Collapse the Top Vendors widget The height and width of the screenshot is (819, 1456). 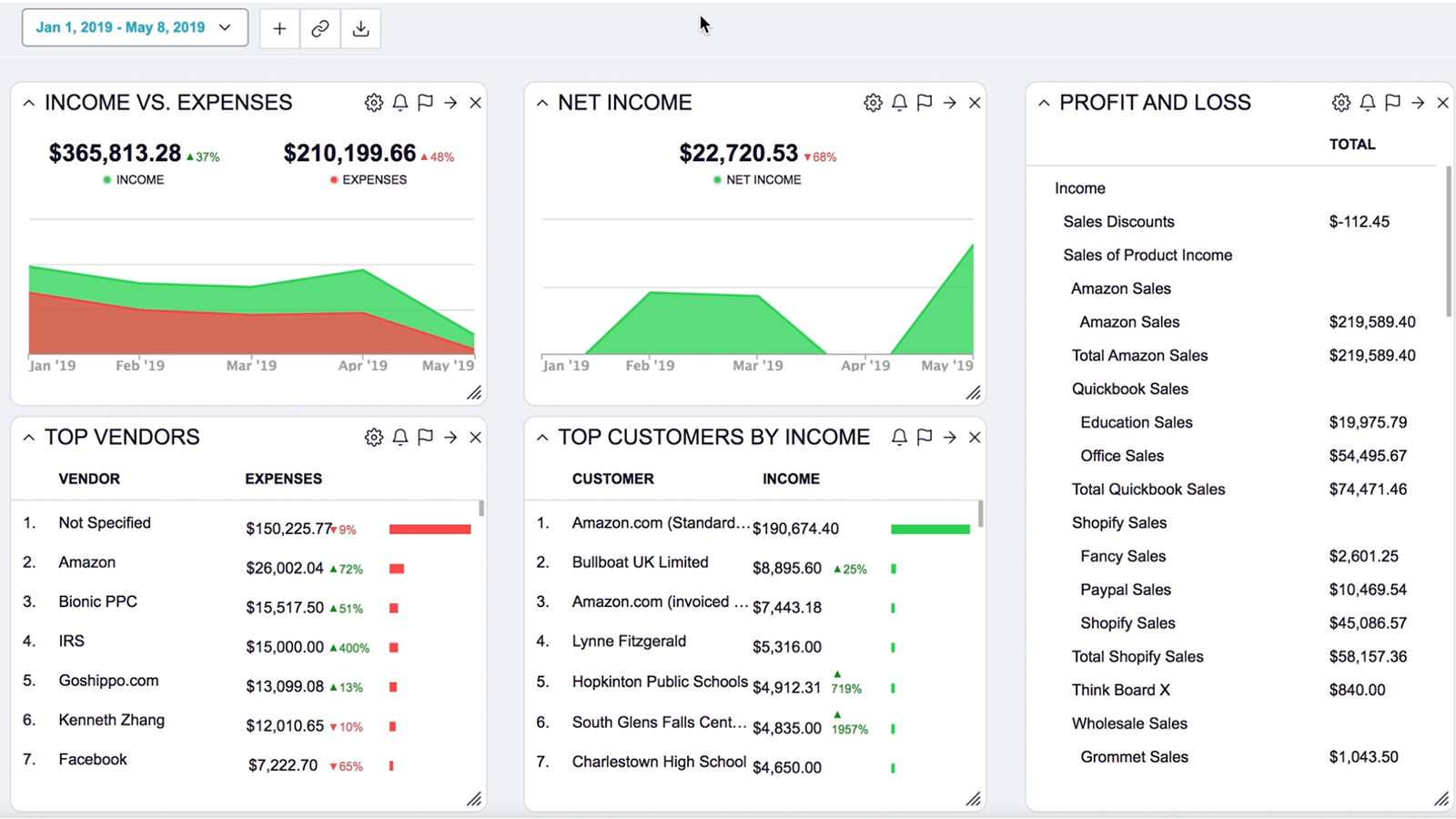27,437
